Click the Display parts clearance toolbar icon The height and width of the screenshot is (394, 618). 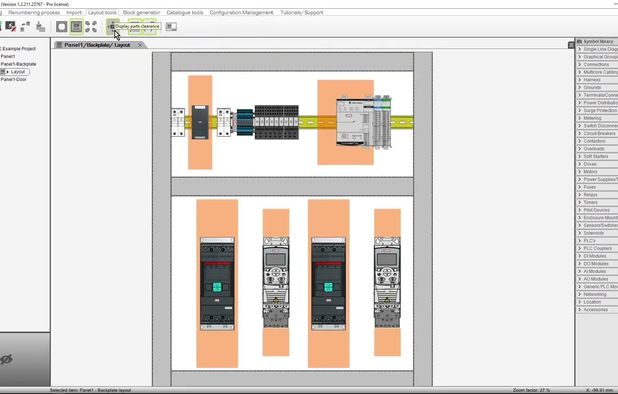(112, 27)
